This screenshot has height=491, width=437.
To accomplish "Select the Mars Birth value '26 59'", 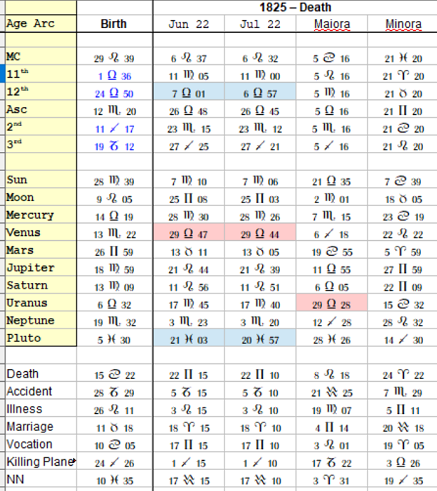I will [x=114, y=252].
